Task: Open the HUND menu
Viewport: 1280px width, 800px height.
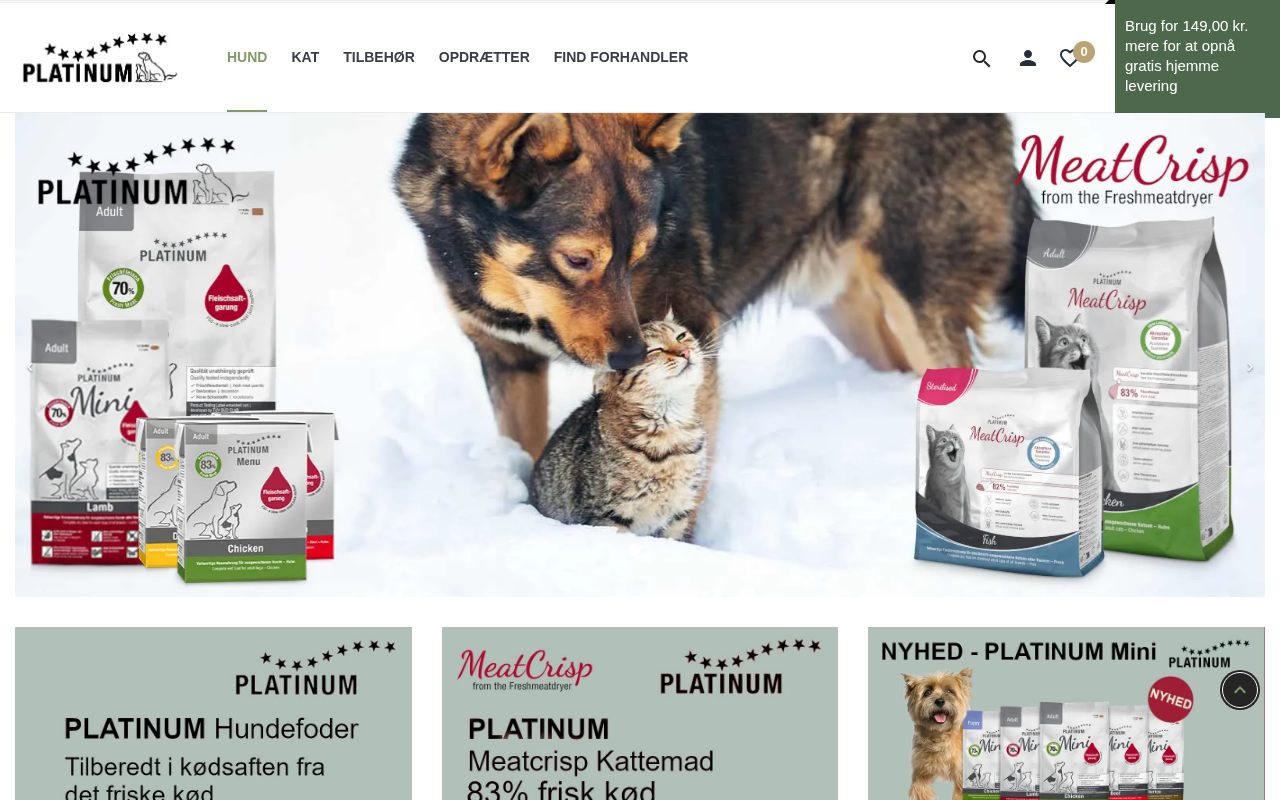Action: coord(247,57)
